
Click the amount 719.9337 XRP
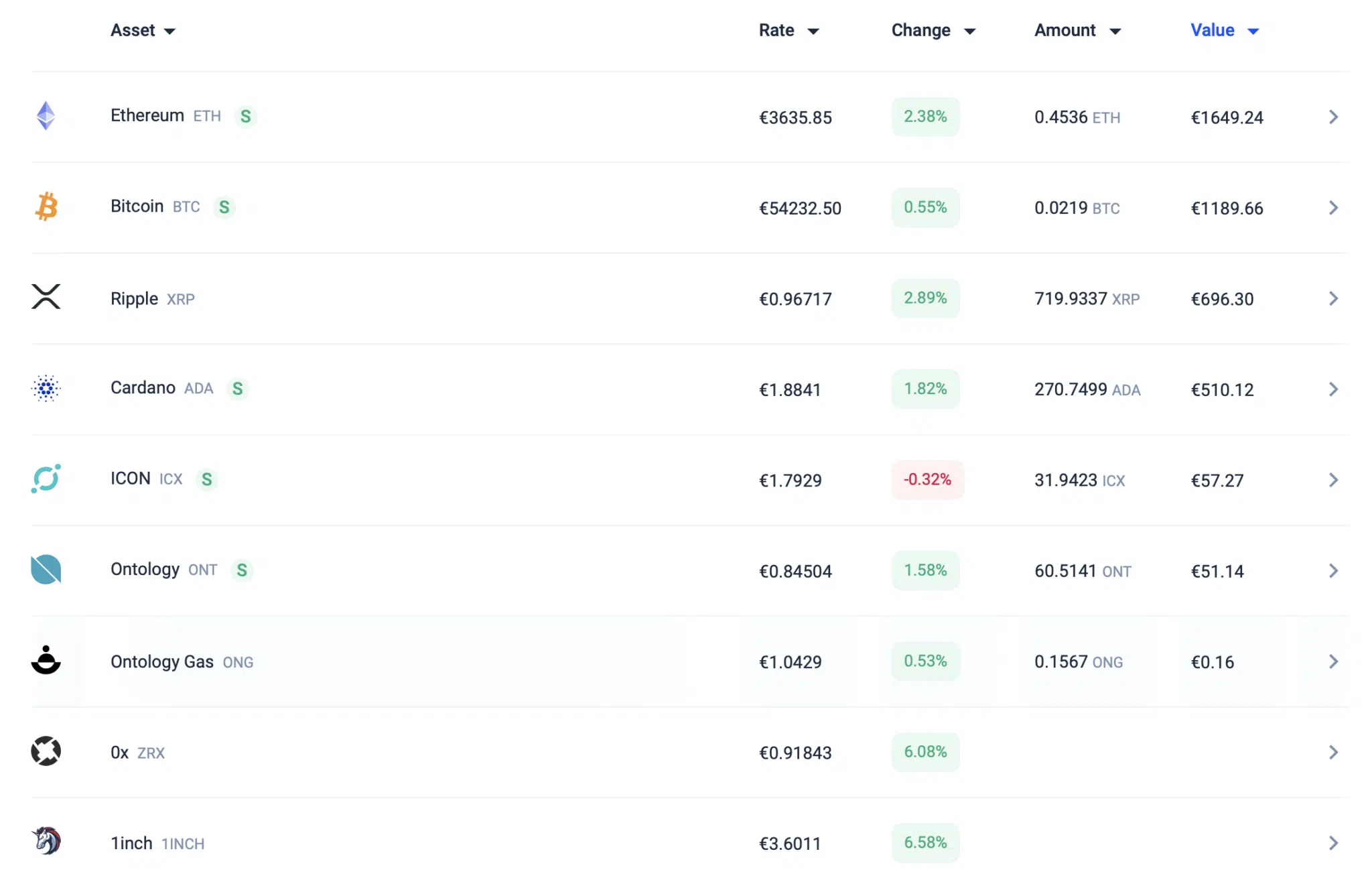tap(1087, 299)
